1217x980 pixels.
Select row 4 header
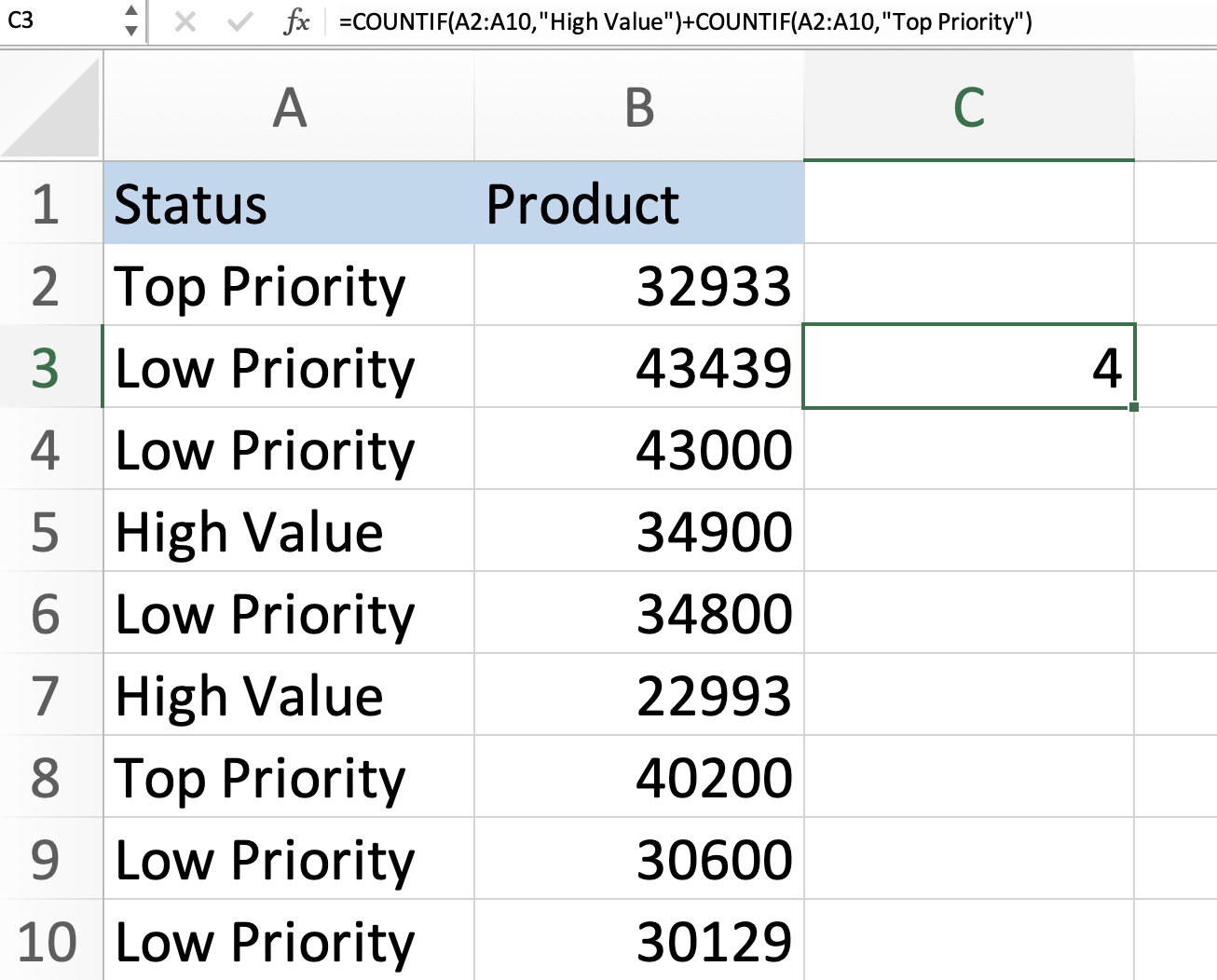(x=50, y=449)
